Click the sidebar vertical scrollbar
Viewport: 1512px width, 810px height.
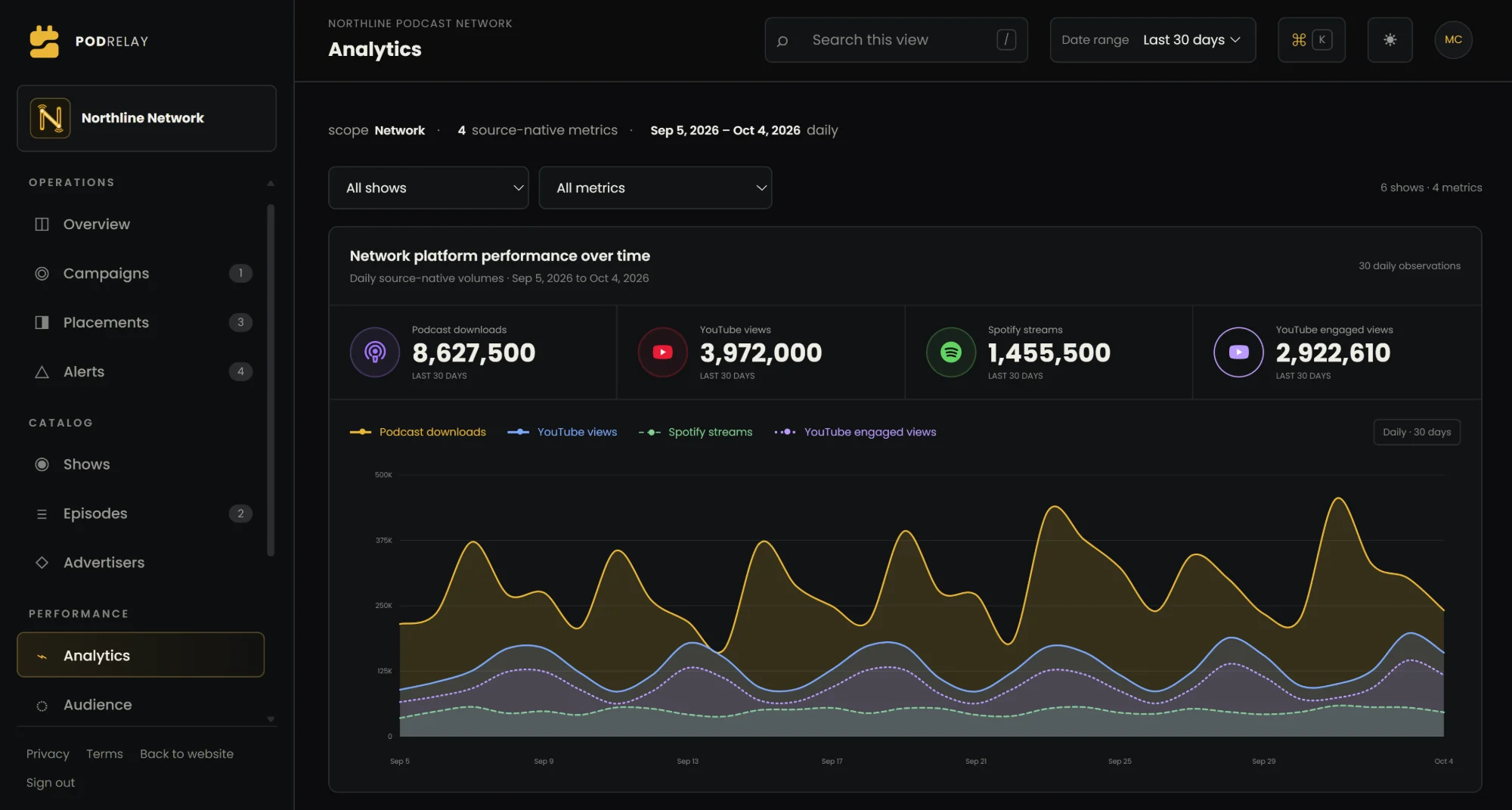pyautogui.click(x=271, y=380)
